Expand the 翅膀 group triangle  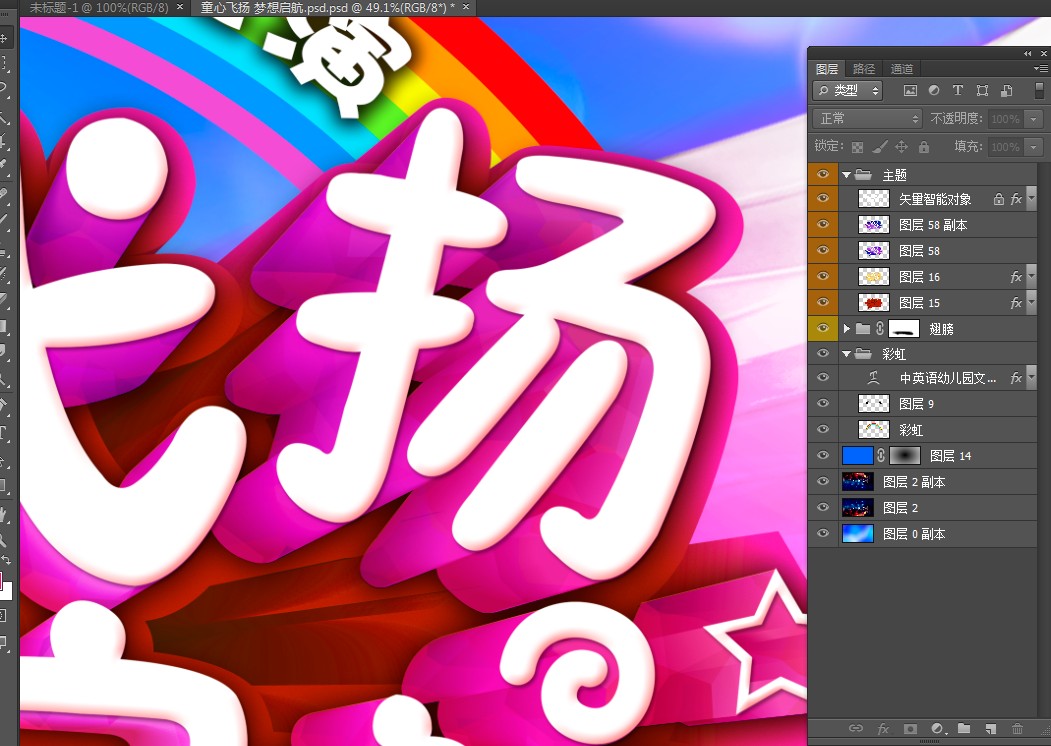[x=847, y=328]
